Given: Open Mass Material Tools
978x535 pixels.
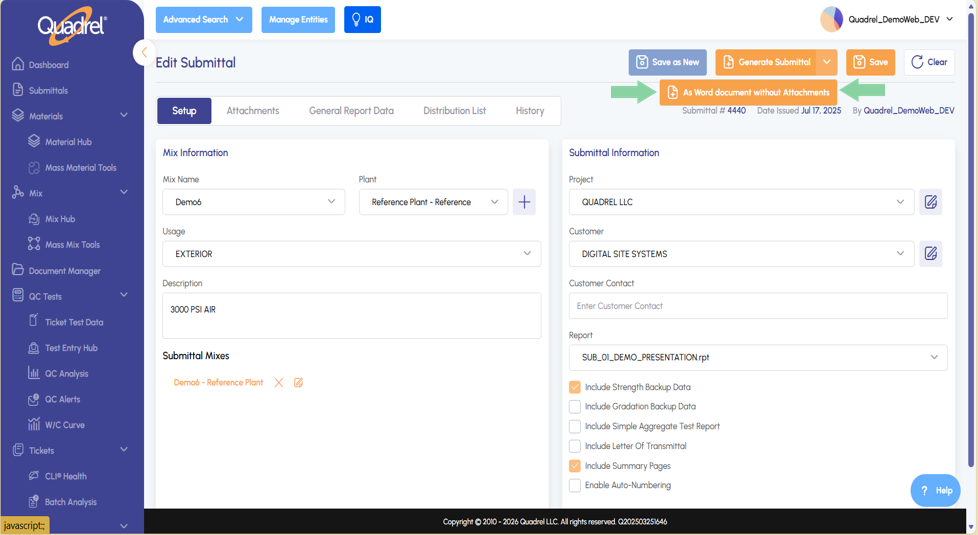Looking at the screenshot, I should click(x=72, y=168).
